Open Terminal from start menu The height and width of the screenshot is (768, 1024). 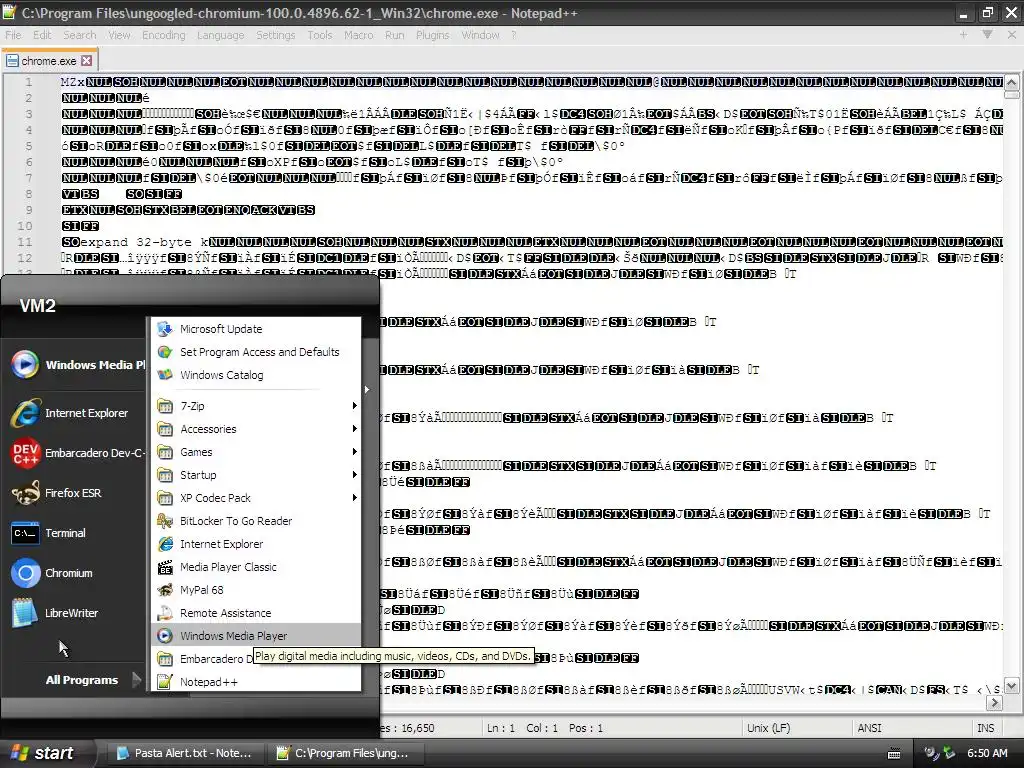(77, 533)
